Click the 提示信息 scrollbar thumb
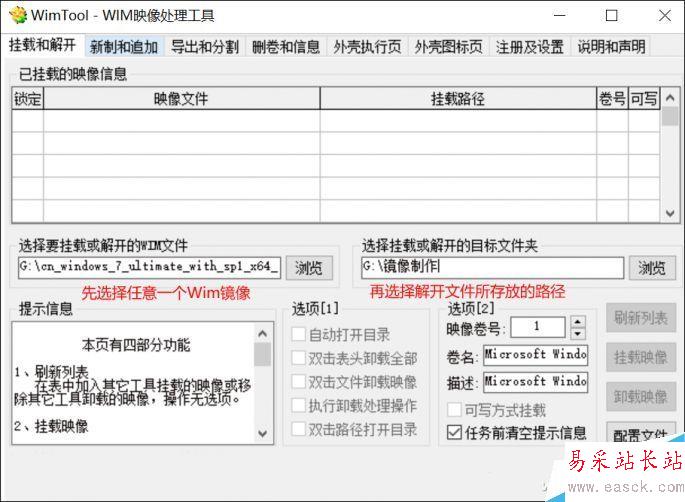This screenshot has height=502, width=685. [x=262, y=354]
